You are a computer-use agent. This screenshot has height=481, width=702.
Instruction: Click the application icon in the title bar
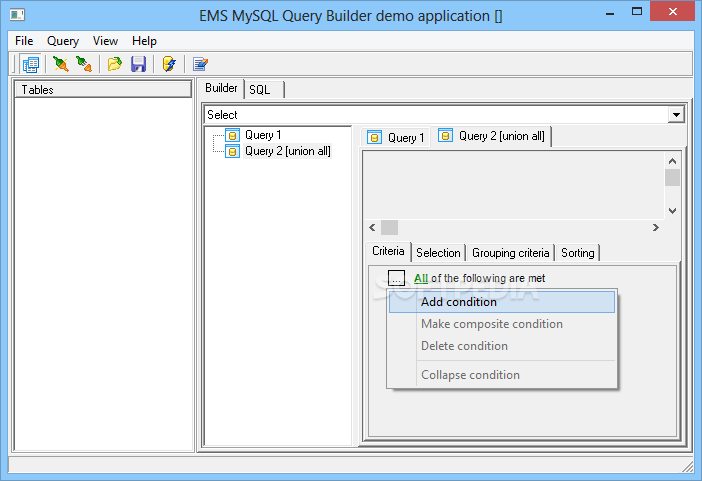(x=17, y=15)
